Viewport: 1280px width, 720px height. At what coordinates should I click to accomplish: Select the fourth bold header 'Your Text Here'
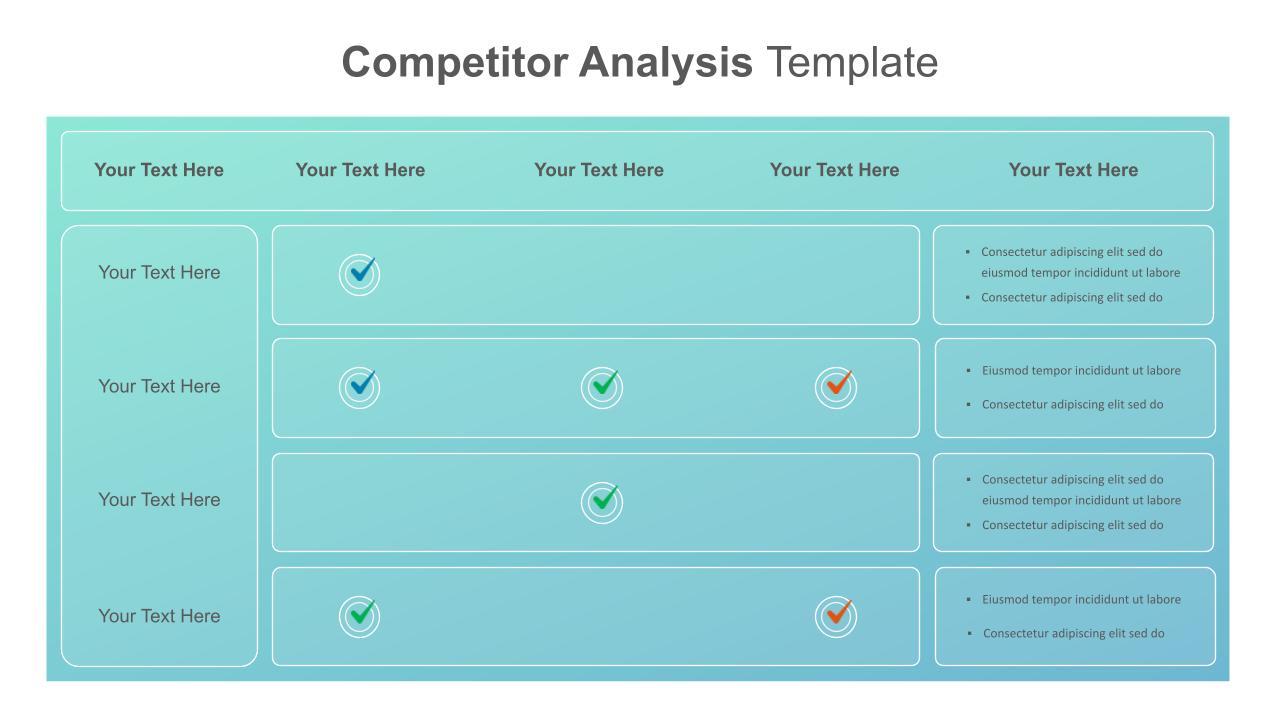click(x=834, y=170)
